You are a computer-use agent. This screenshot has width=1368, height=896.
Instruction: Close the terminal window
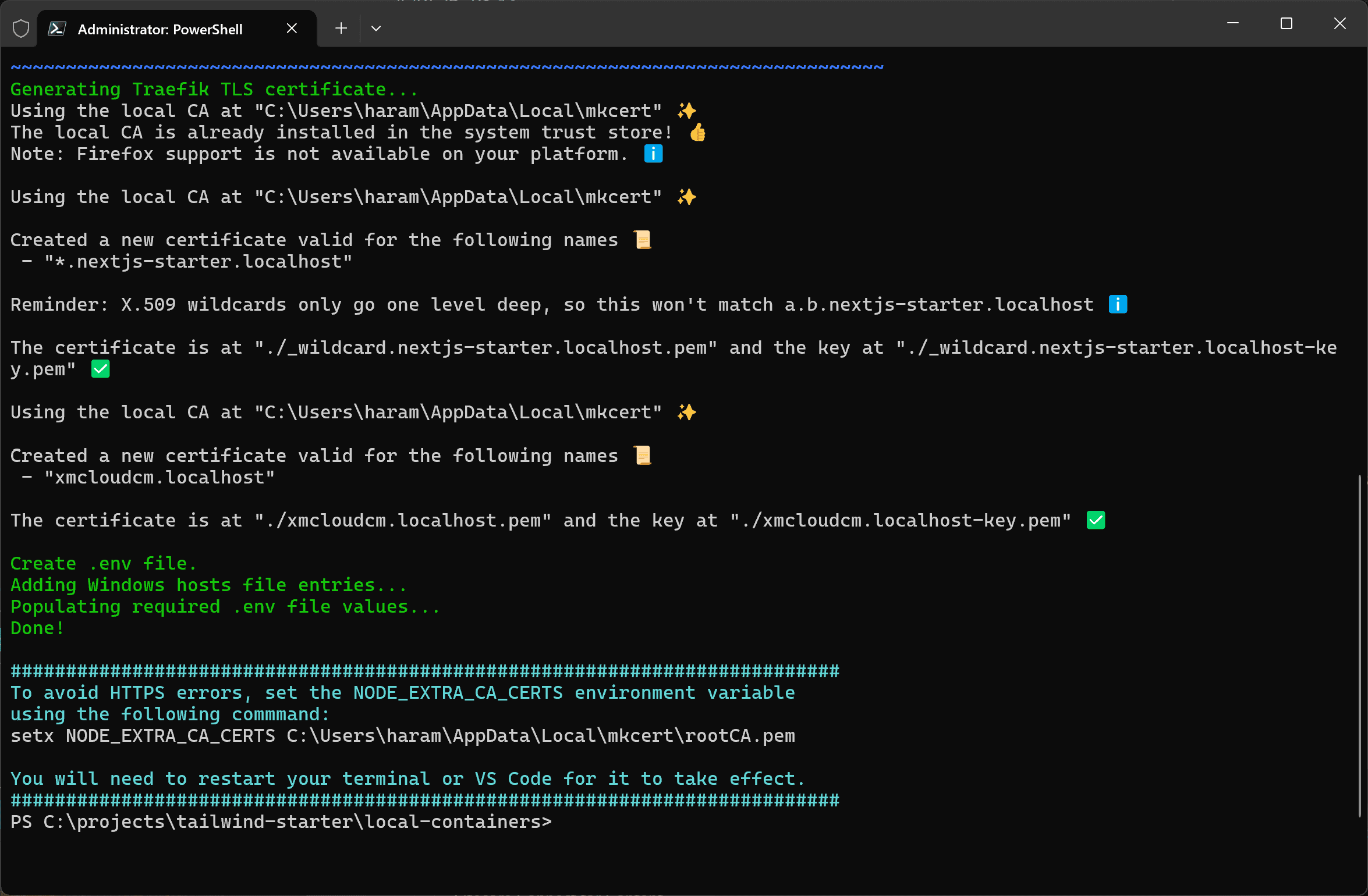tap(1339, 23)
